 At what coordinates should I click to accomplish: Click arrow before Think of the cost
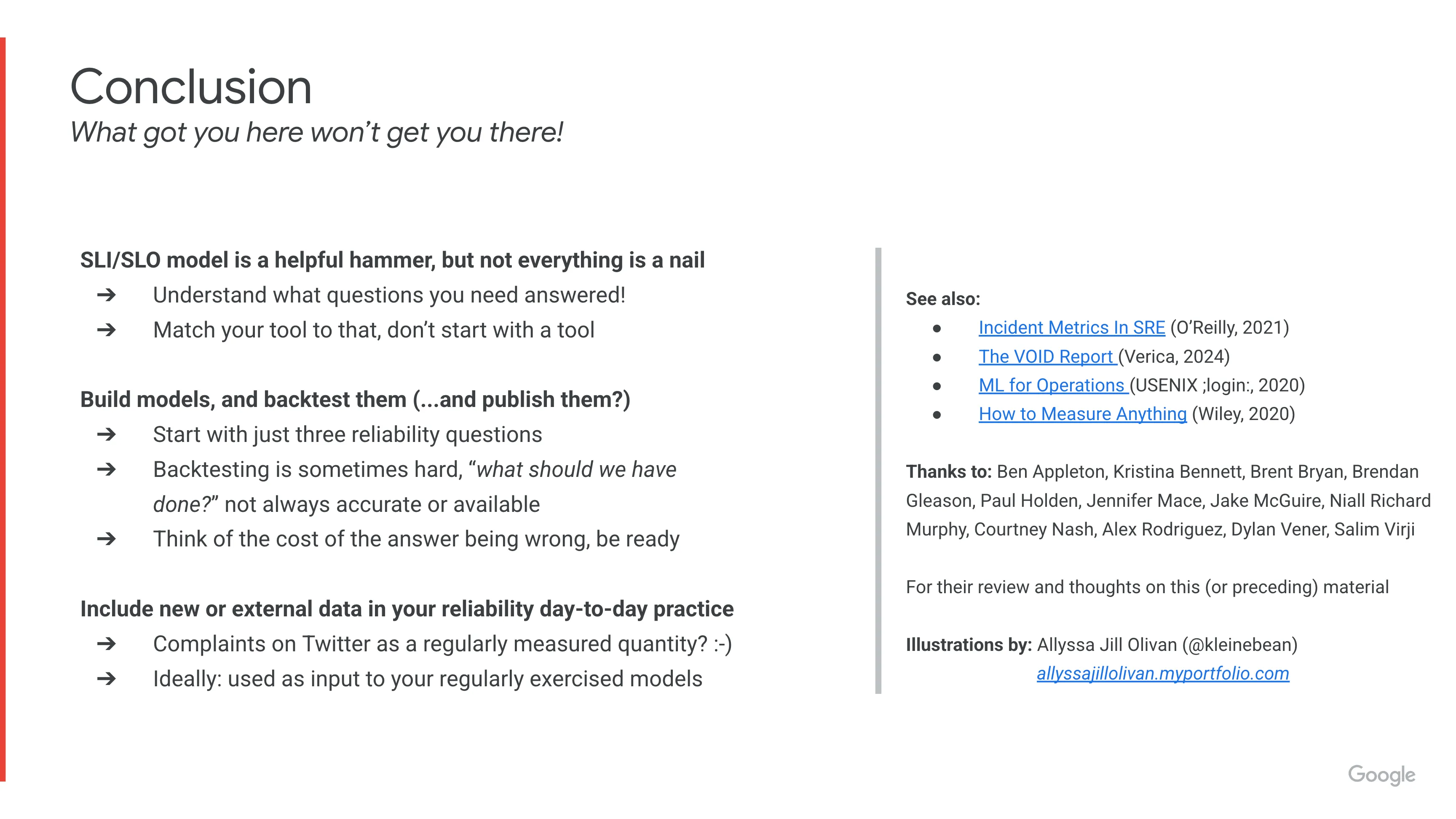point(106,539)
